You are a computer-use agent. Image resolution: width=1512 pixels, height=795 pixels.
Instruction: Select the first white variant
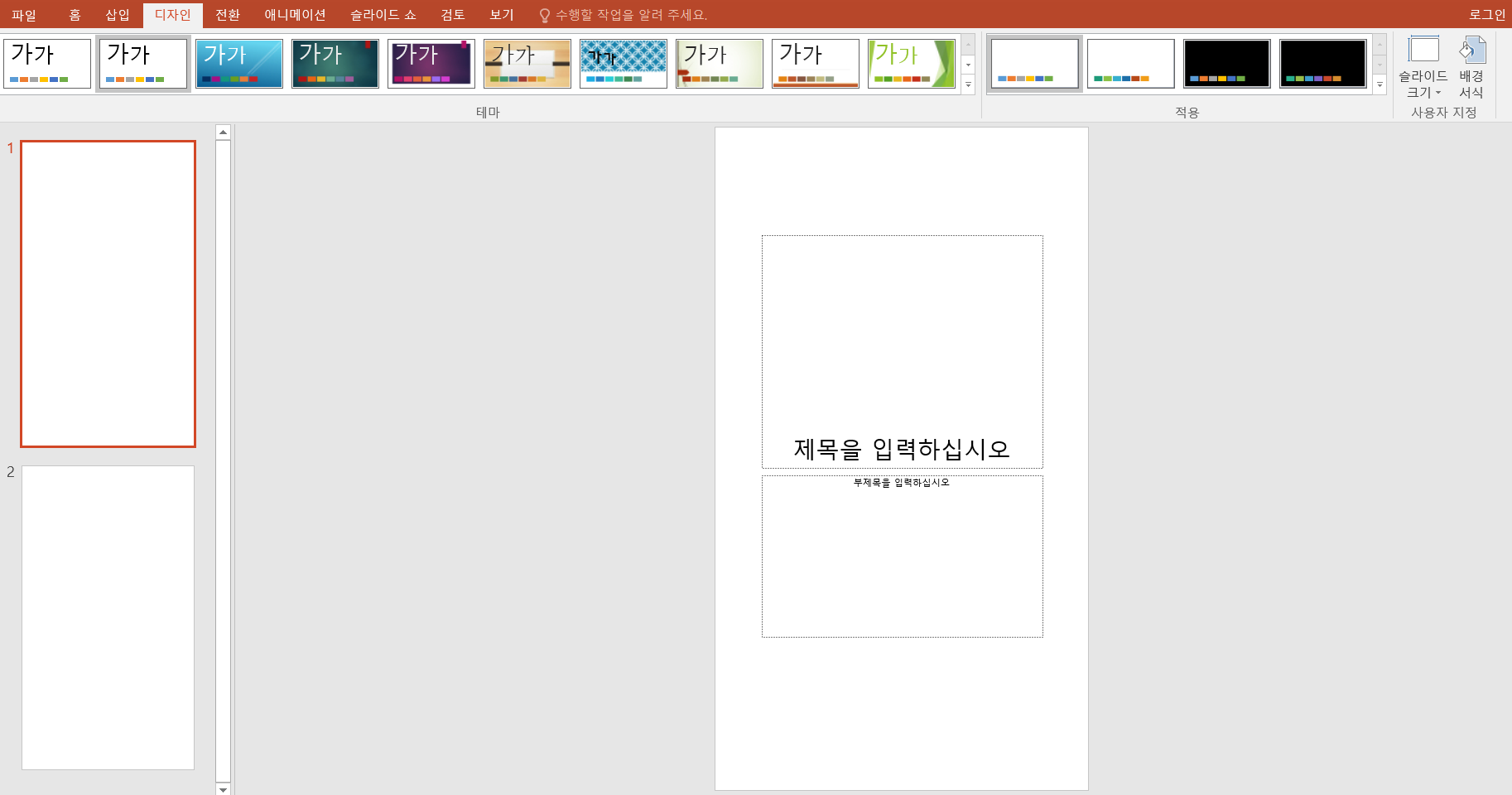(1035, 64)
